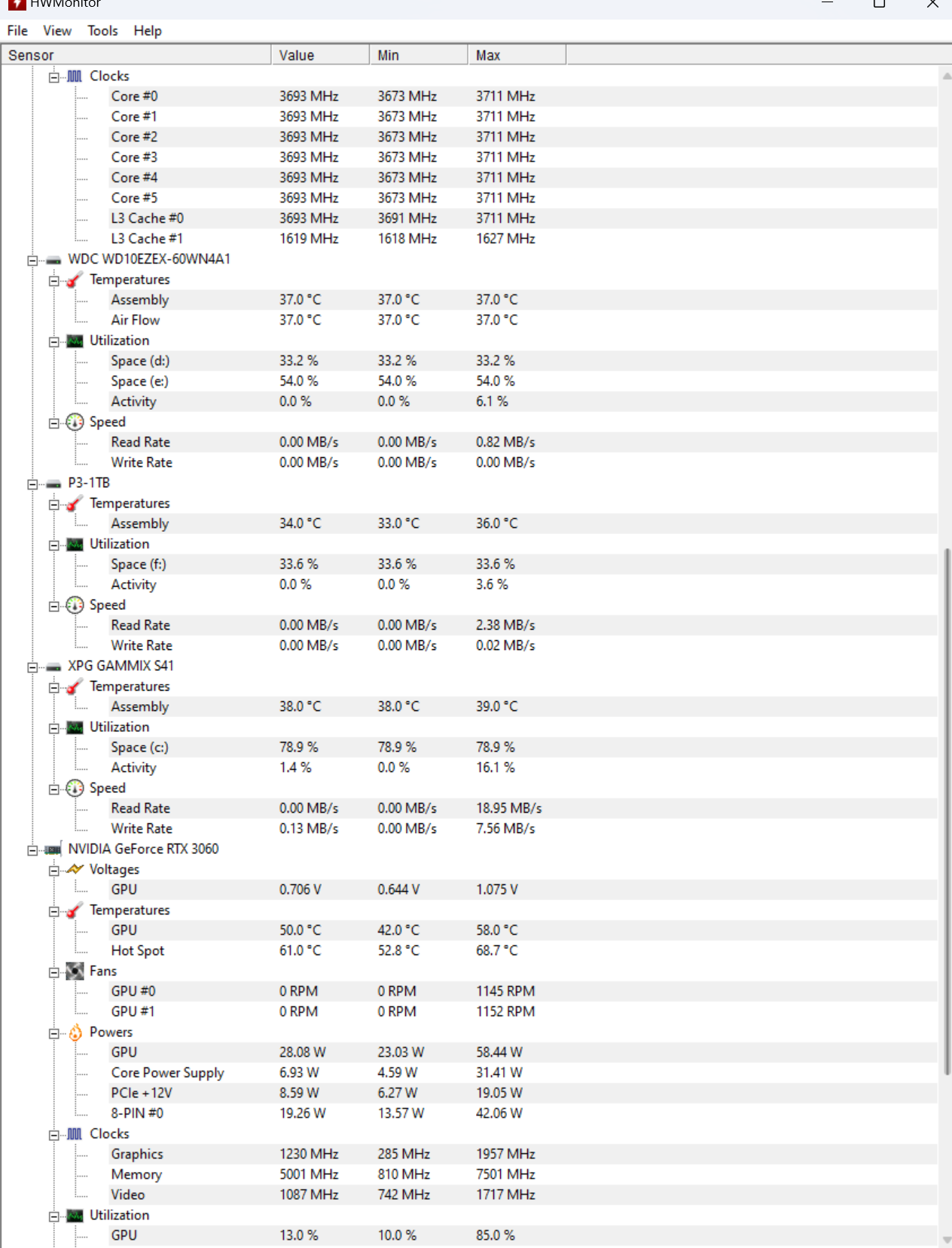Click the flame icon beside Powers
This screenshot has width=952, height=1248.
coord(75,1033)
